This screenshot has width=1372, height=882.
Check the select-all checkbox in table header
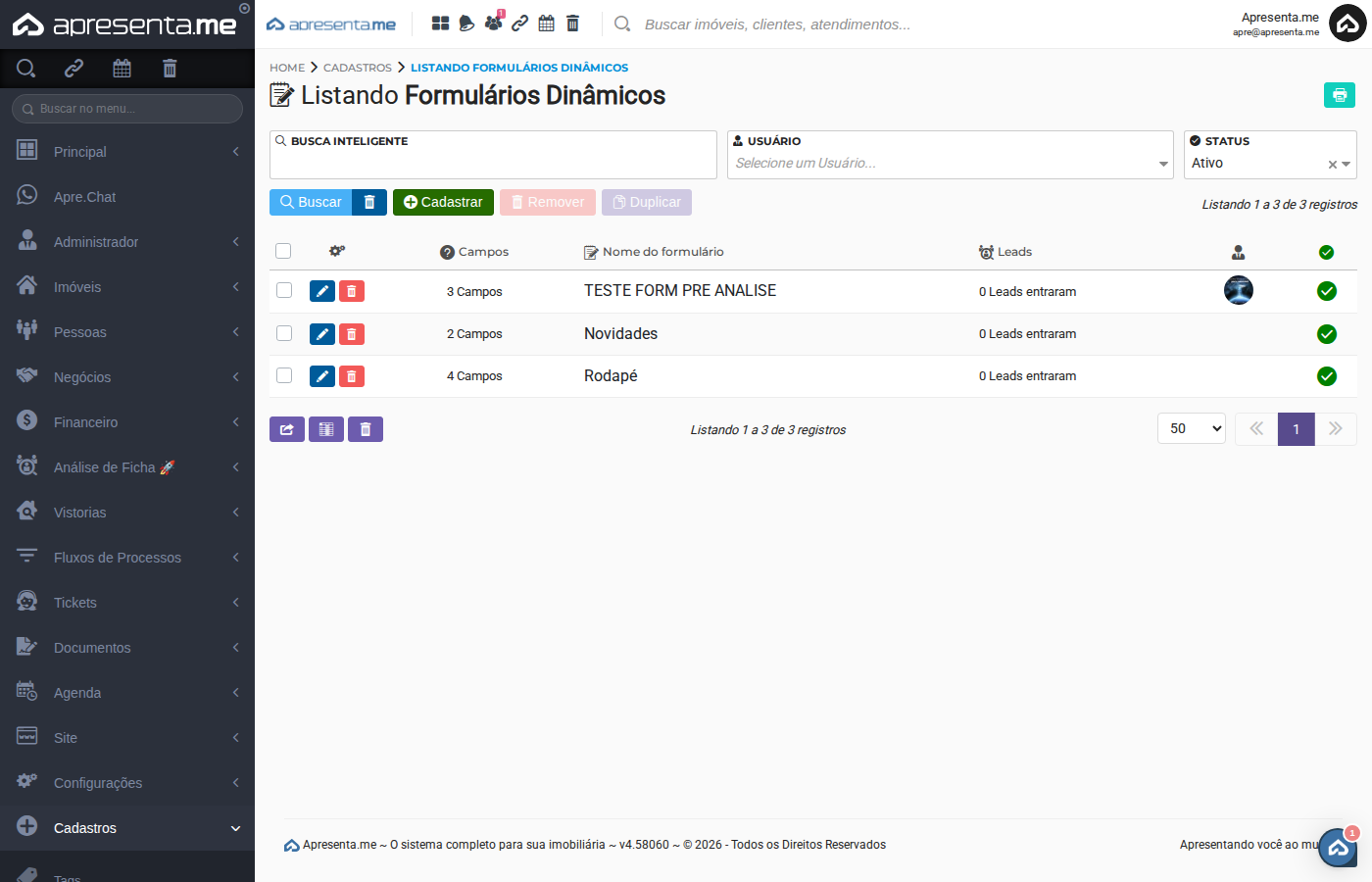tap(283, 251)
